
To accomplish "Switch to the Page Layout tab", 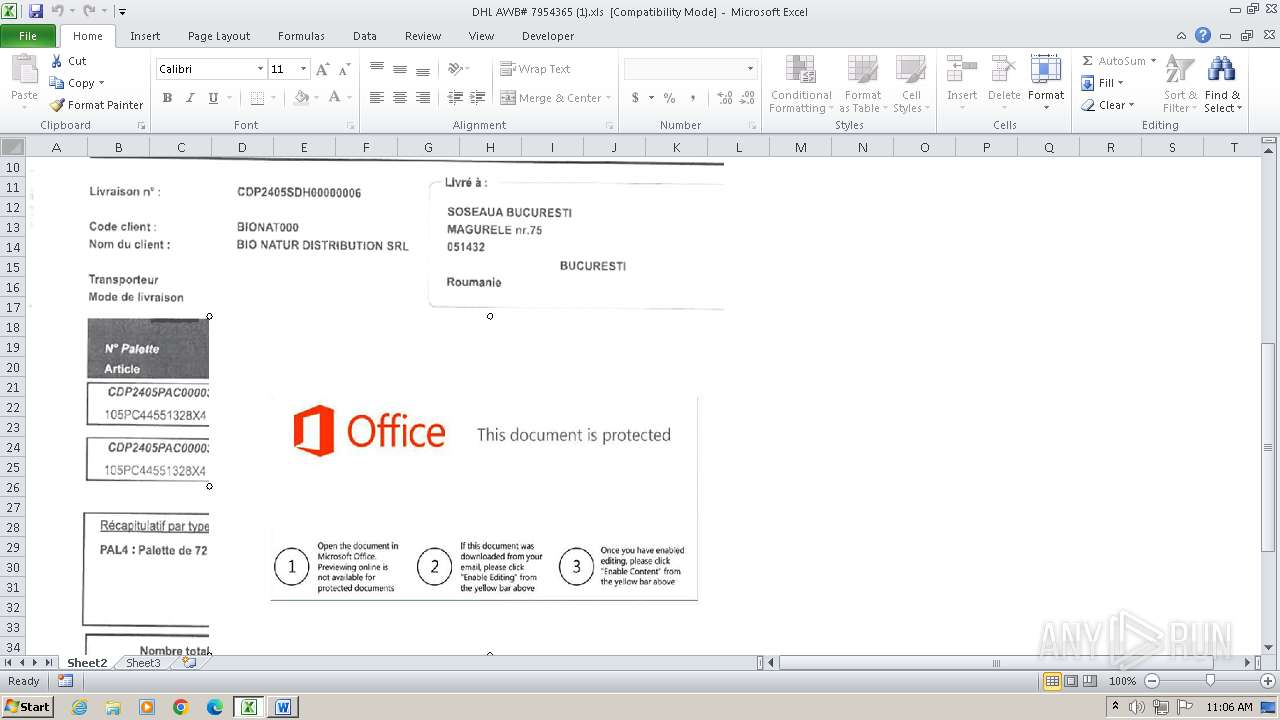I will coord(219,36).
